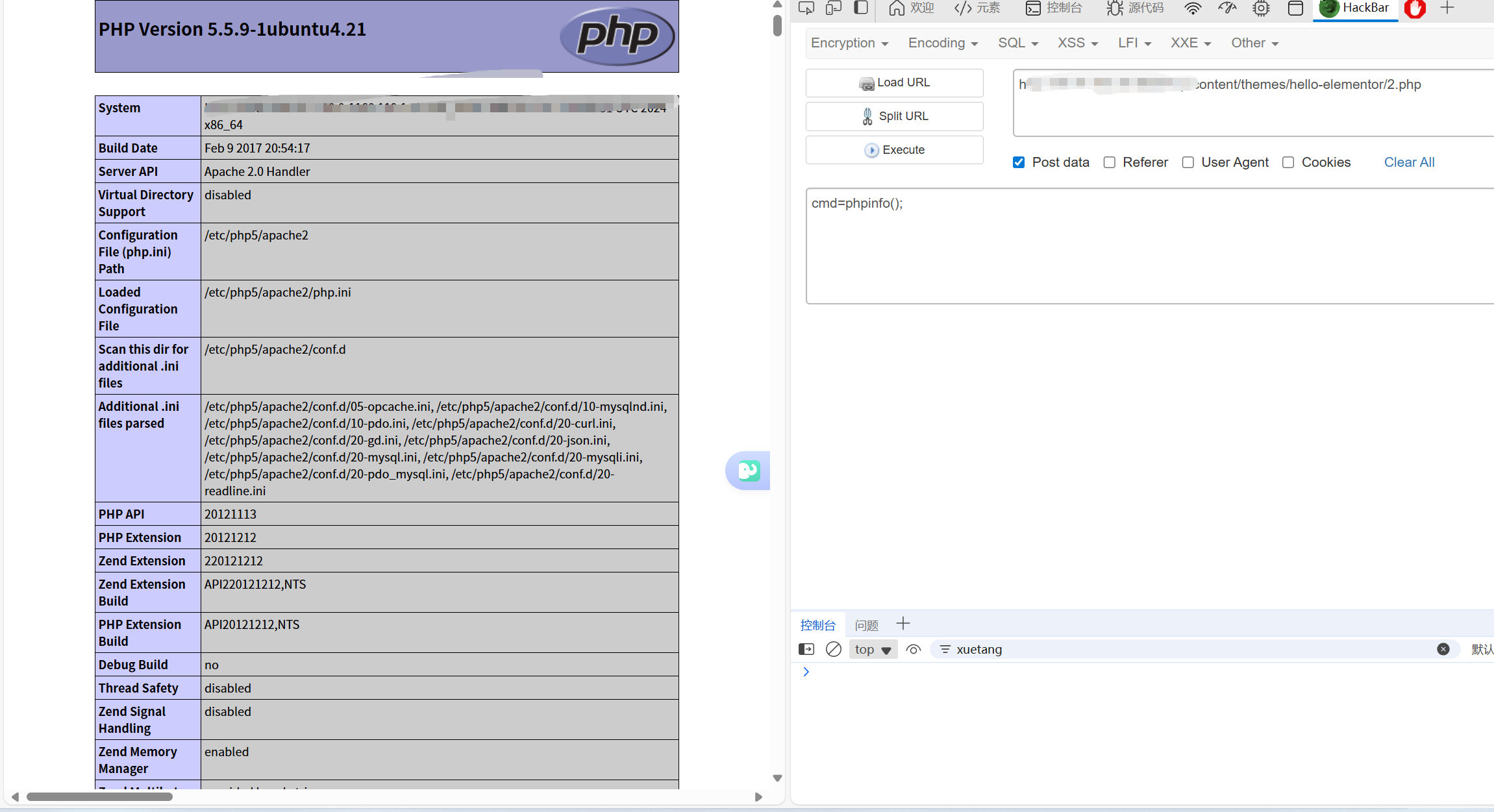This screenshot has height=812, width=1494.
Task: Click the Zend Memory Manager enabled value
Action: click(227, 752)
